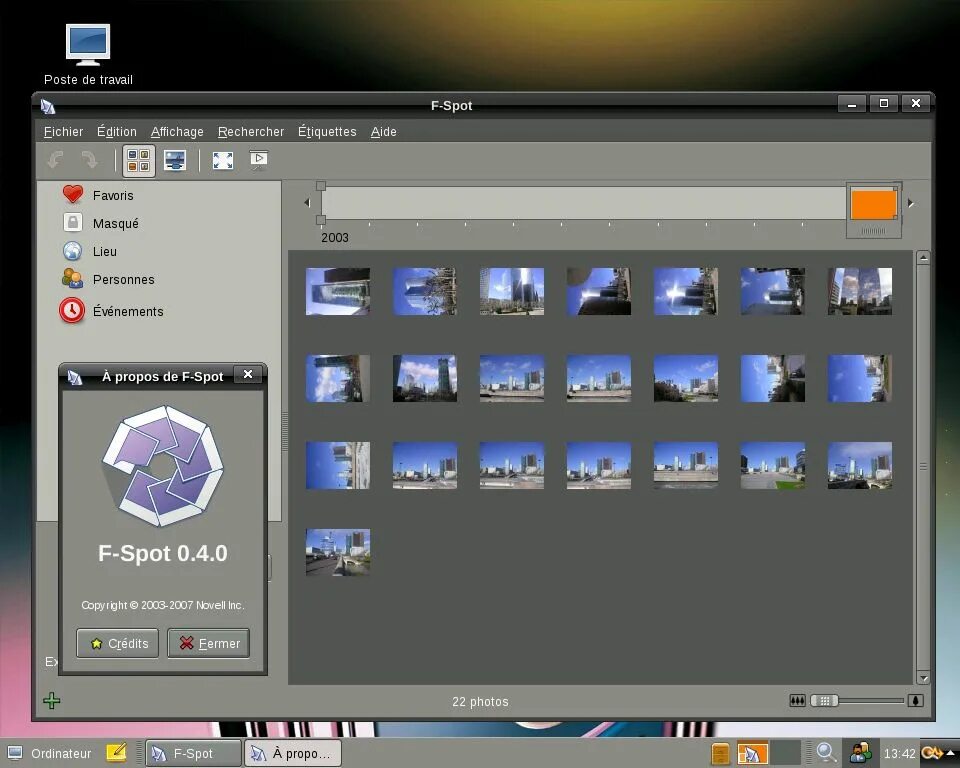Click the Fermer button in About dialog
Viewport: 960px width, 768px height.
coord(208,643)
